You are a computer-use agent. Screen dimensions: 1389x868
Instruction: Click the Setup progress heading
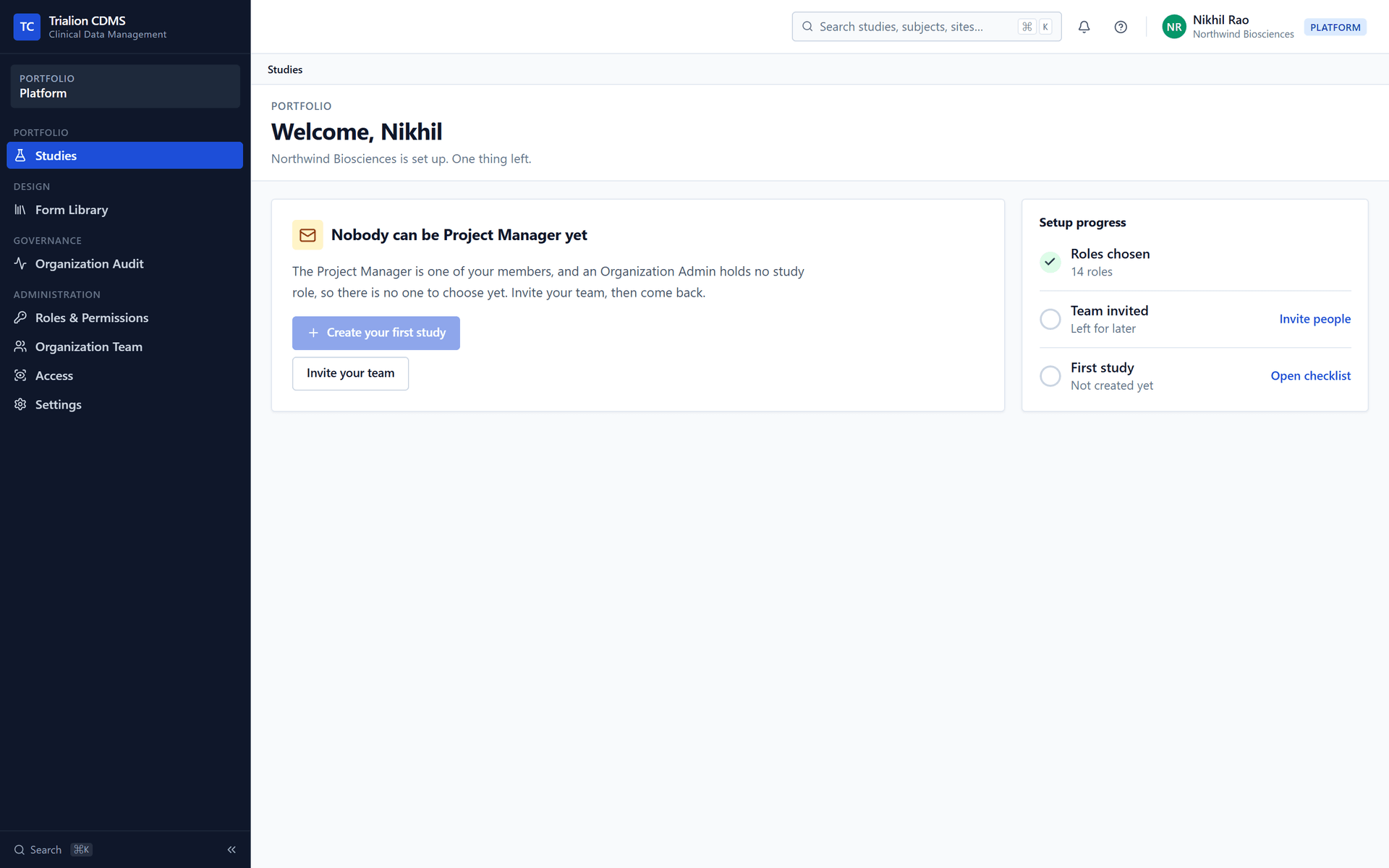click(x=1082, y=223)
